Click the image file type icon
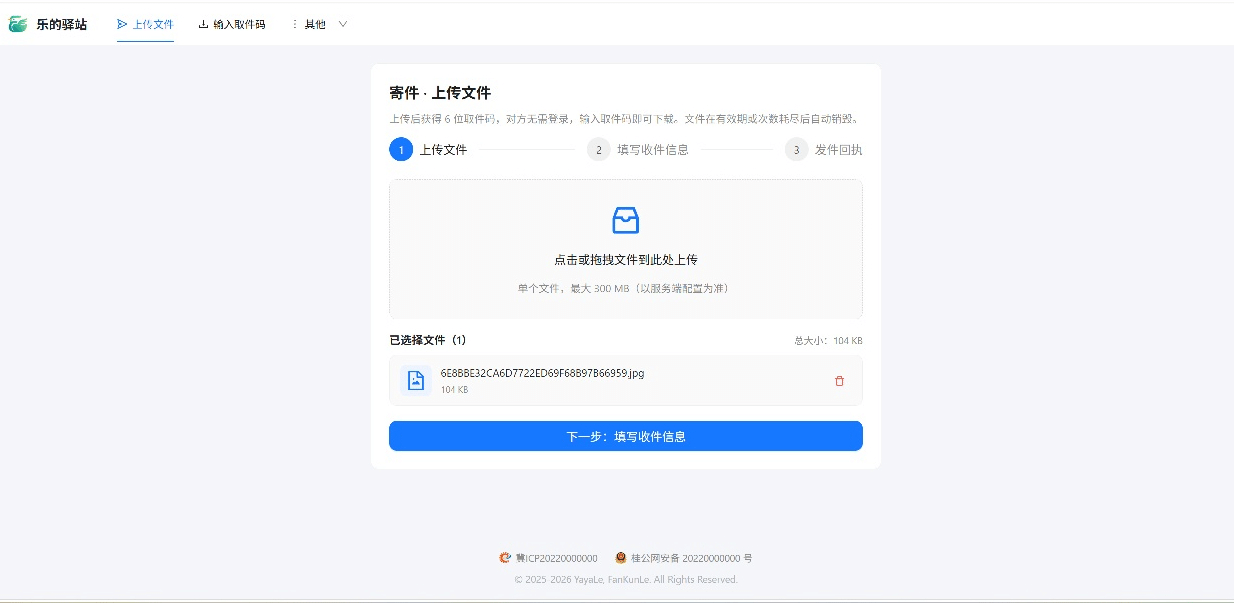The width and height of the screenshot is (1234, 603). (416, 380)
